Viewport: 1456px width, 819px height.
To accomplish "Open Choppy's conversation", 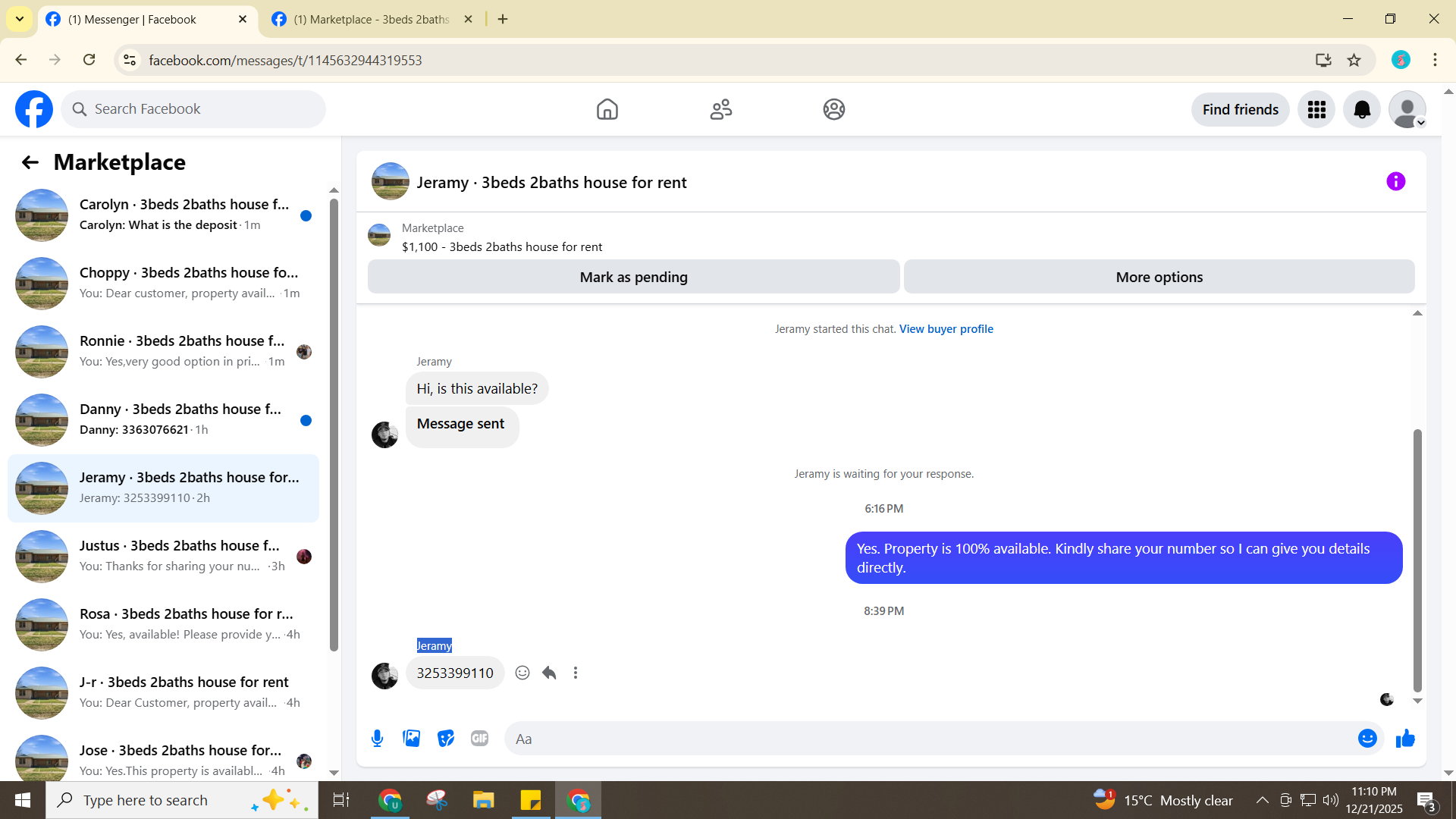I will pos(163,284).
